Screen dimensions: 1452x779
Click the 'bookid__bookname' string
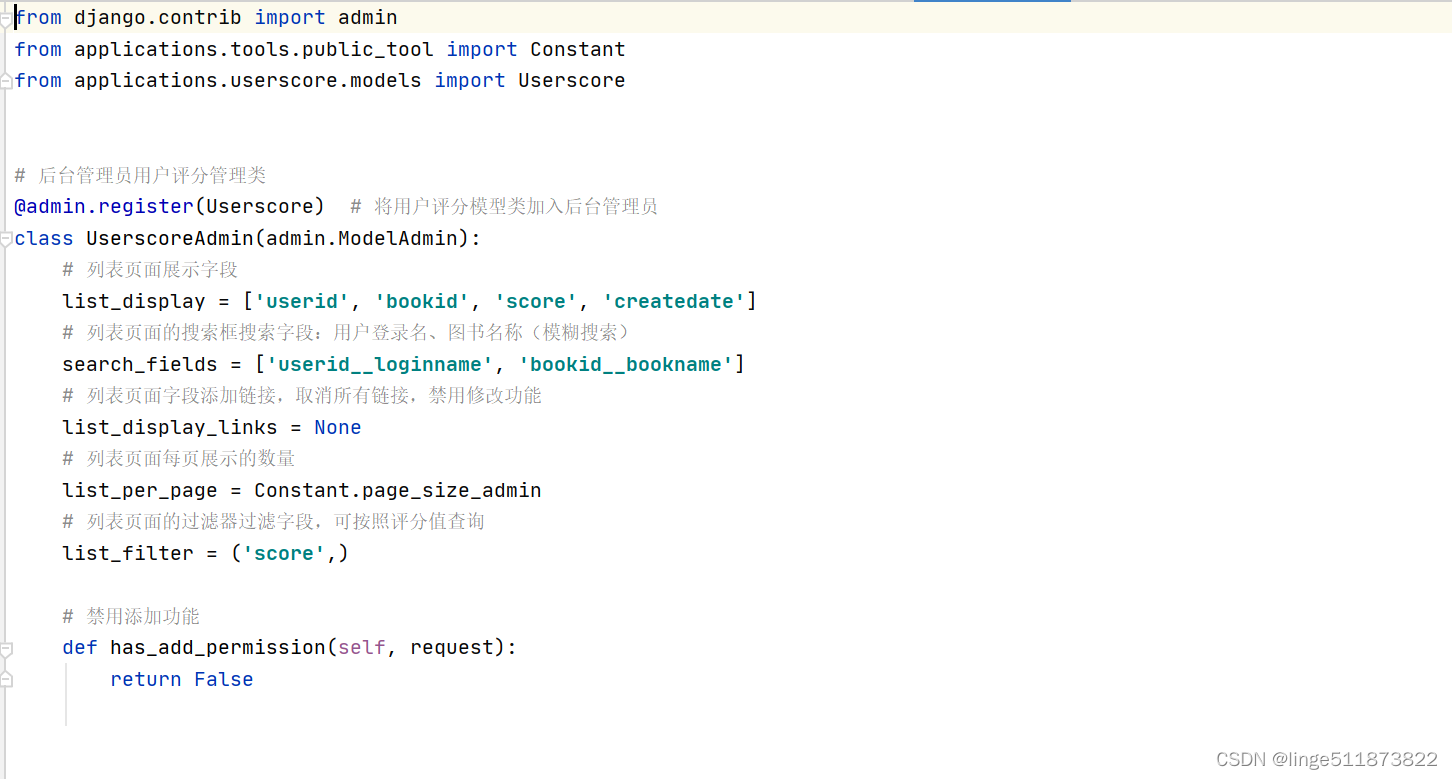click(x=625, y=364)
